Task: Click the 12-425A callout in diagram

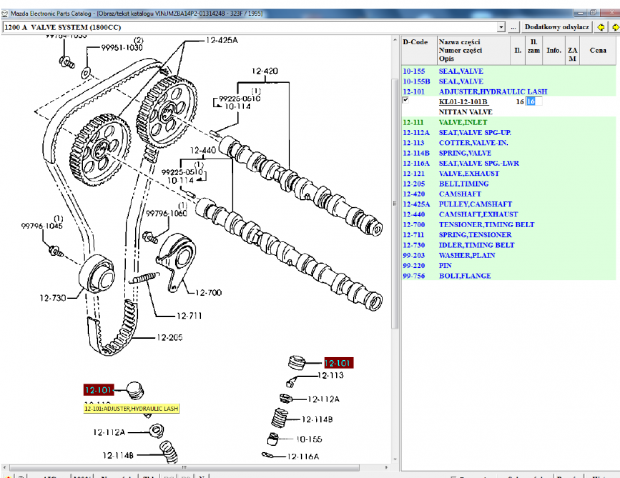Action: [x=222, y=40]
